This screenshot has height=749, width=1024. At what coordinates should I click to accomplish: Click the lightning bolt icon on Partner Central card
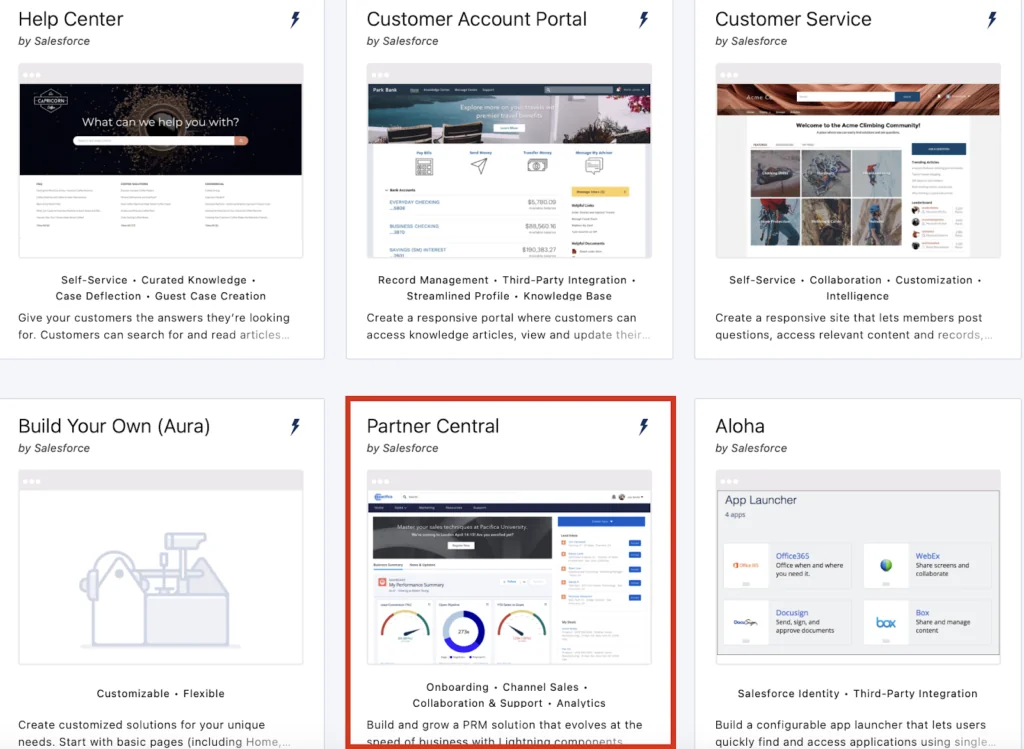click(644, 427)
